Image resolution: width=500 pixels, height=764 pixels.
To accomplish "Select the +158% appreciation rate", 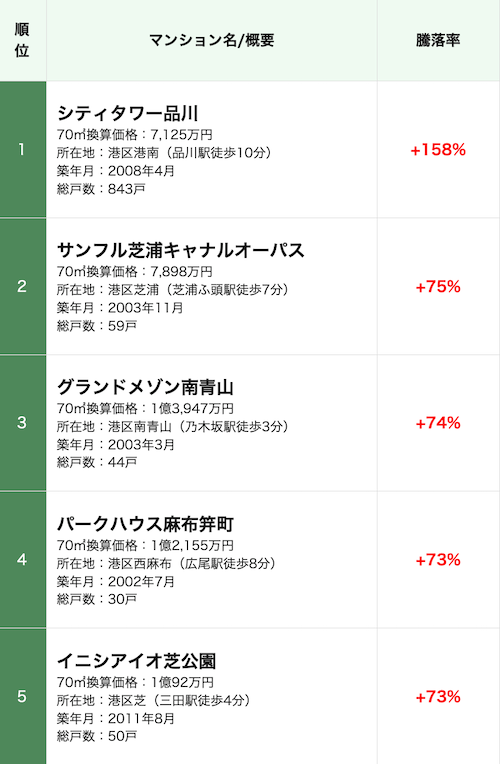I will pos(438,150).
